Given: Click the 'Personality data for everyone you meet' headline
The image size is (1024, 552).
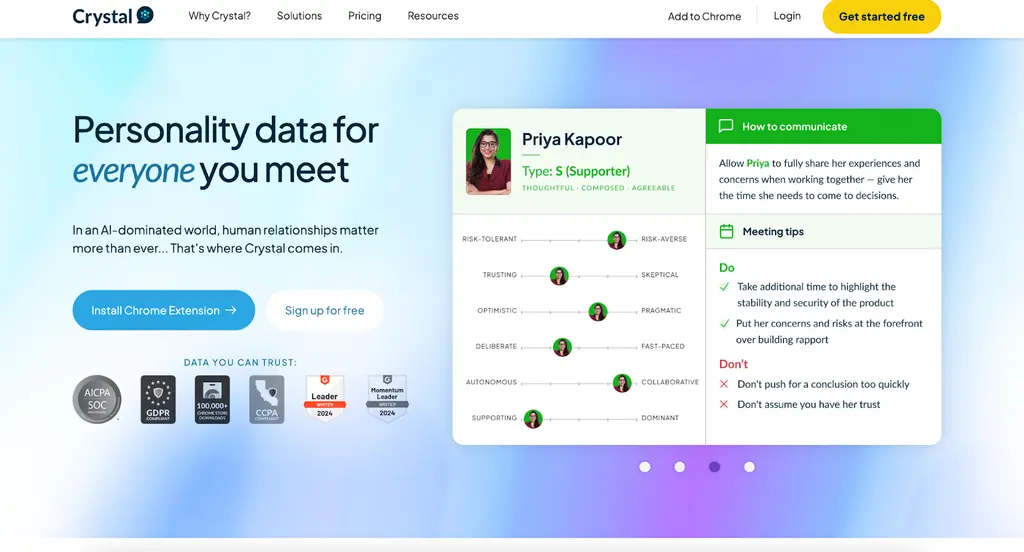Looking at the screenshot, I should coord(225,150).
